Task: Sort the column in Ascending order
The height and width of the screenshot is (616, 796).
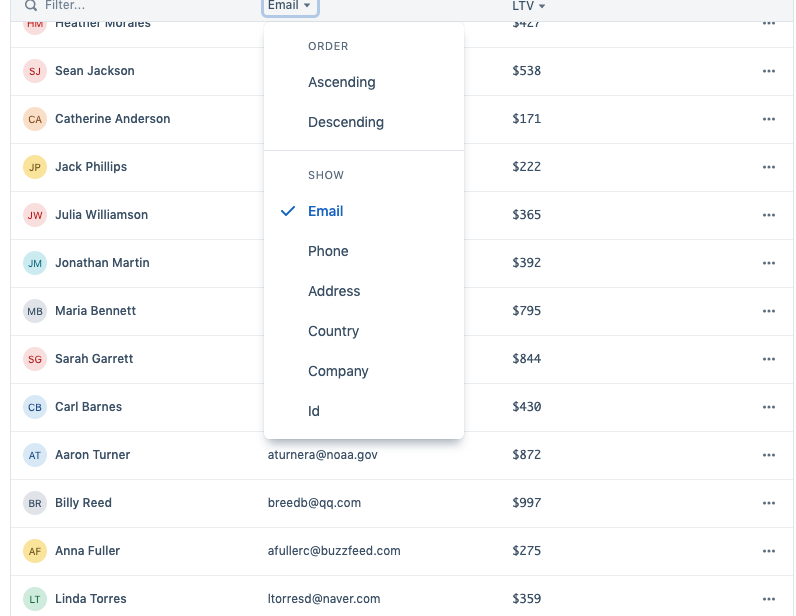Action: (364, 82)
